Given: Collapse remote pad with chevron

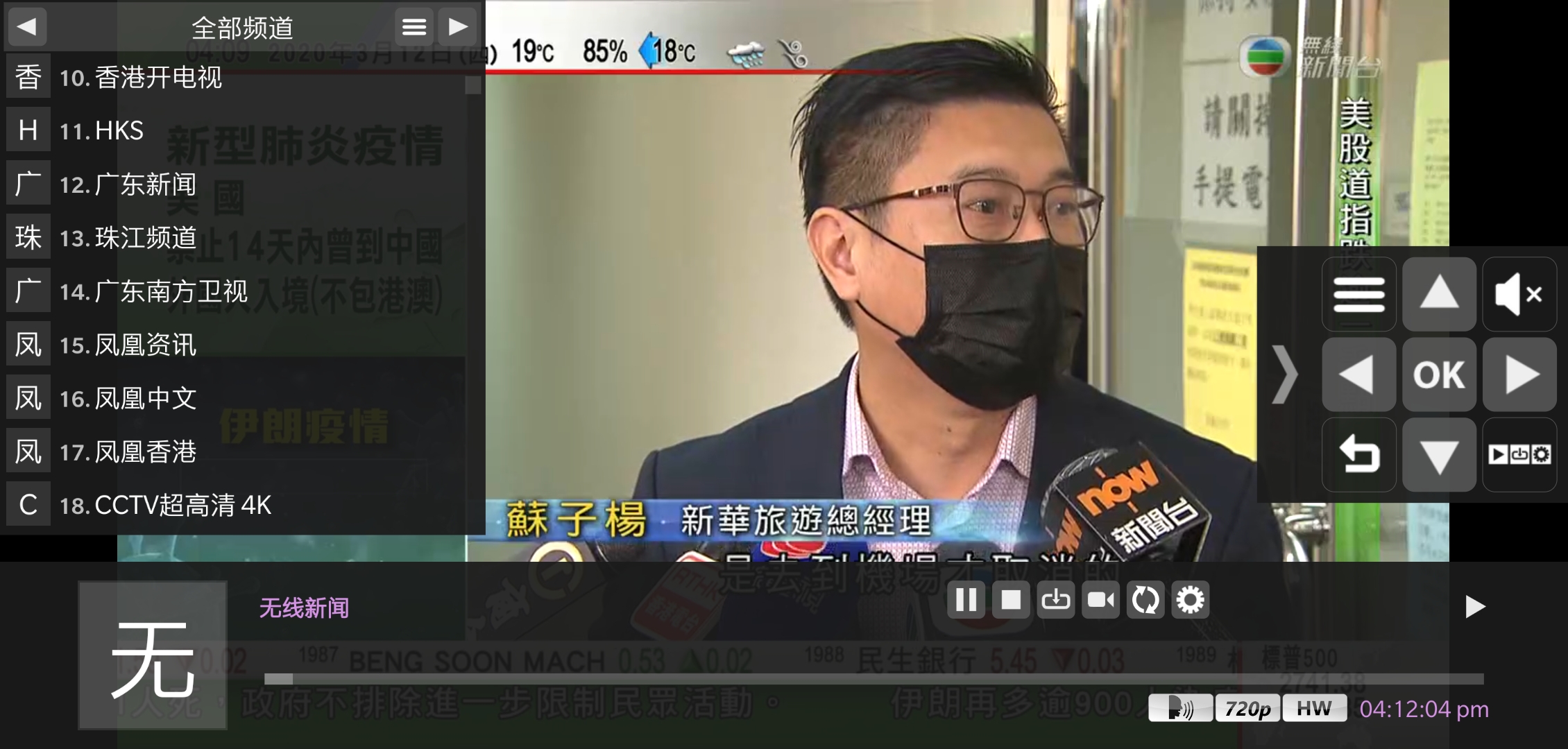Looking at the screenshot, I should click(1285, 374).
